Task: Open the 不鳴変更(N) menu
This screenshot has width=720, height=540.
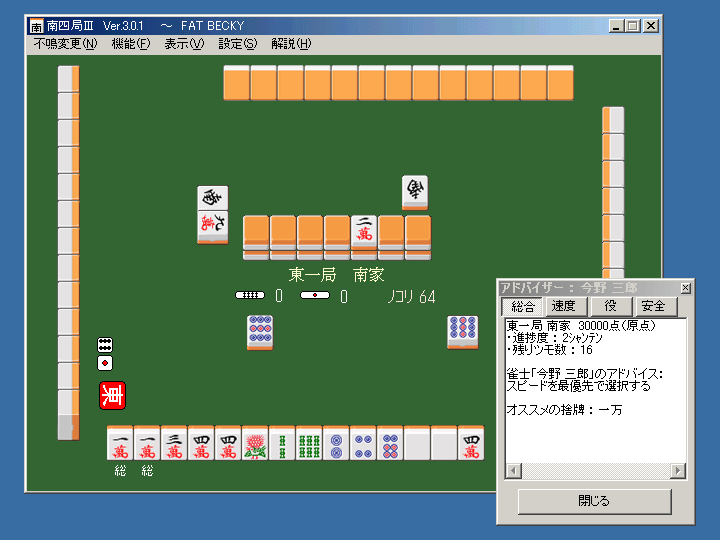Action: [65, 44]
